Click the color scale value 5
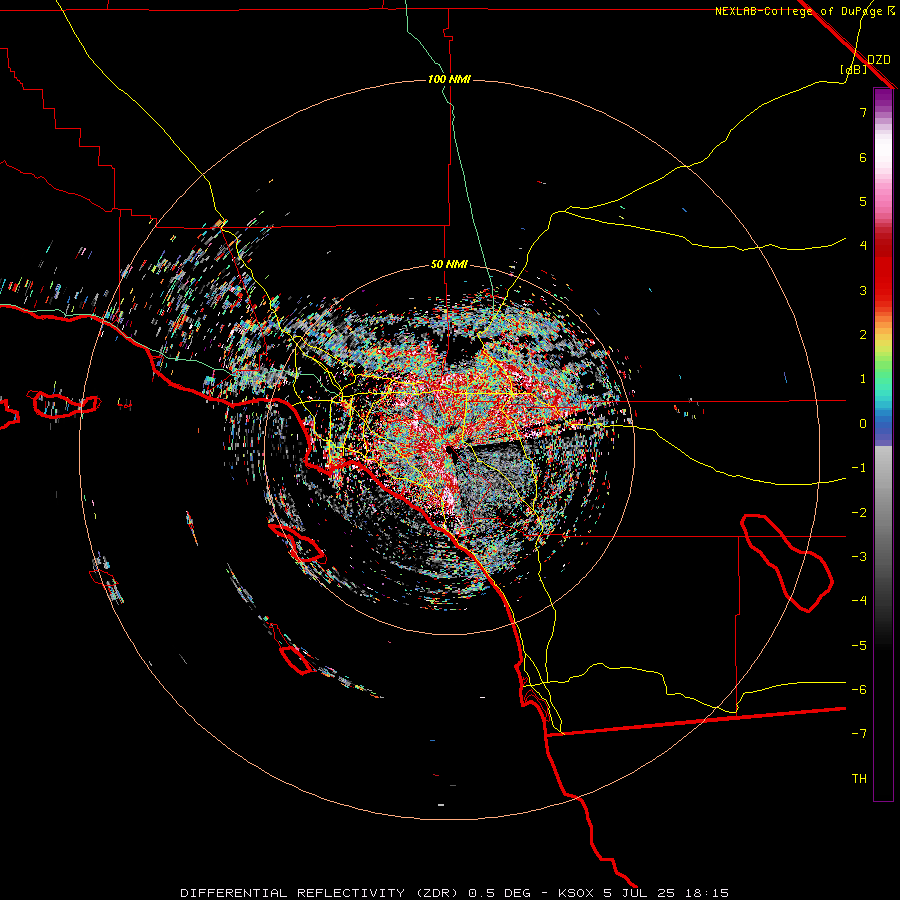The height and width of the screenshot is (900, 900). [863, 201]
